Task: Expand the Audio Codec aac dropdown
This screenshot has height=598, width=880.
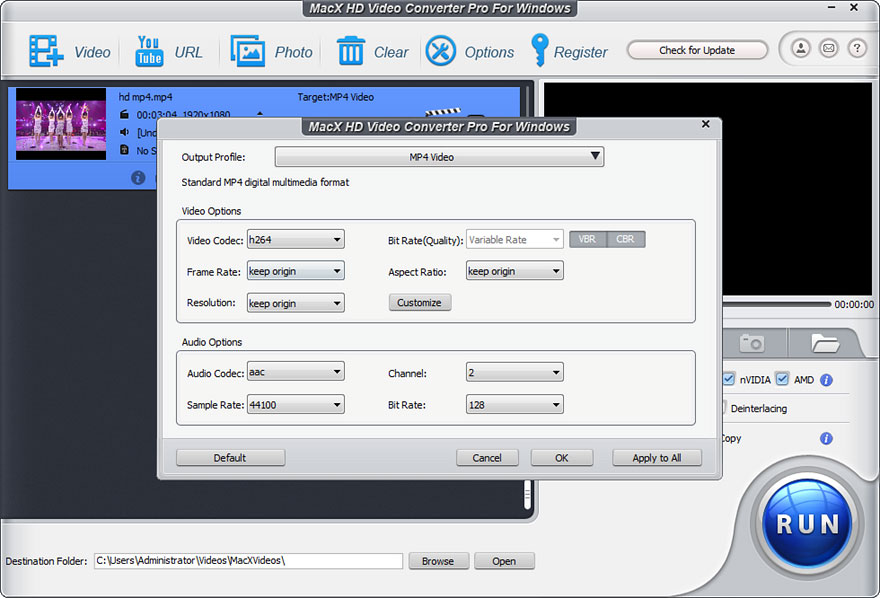Action: tap(295, 372)
